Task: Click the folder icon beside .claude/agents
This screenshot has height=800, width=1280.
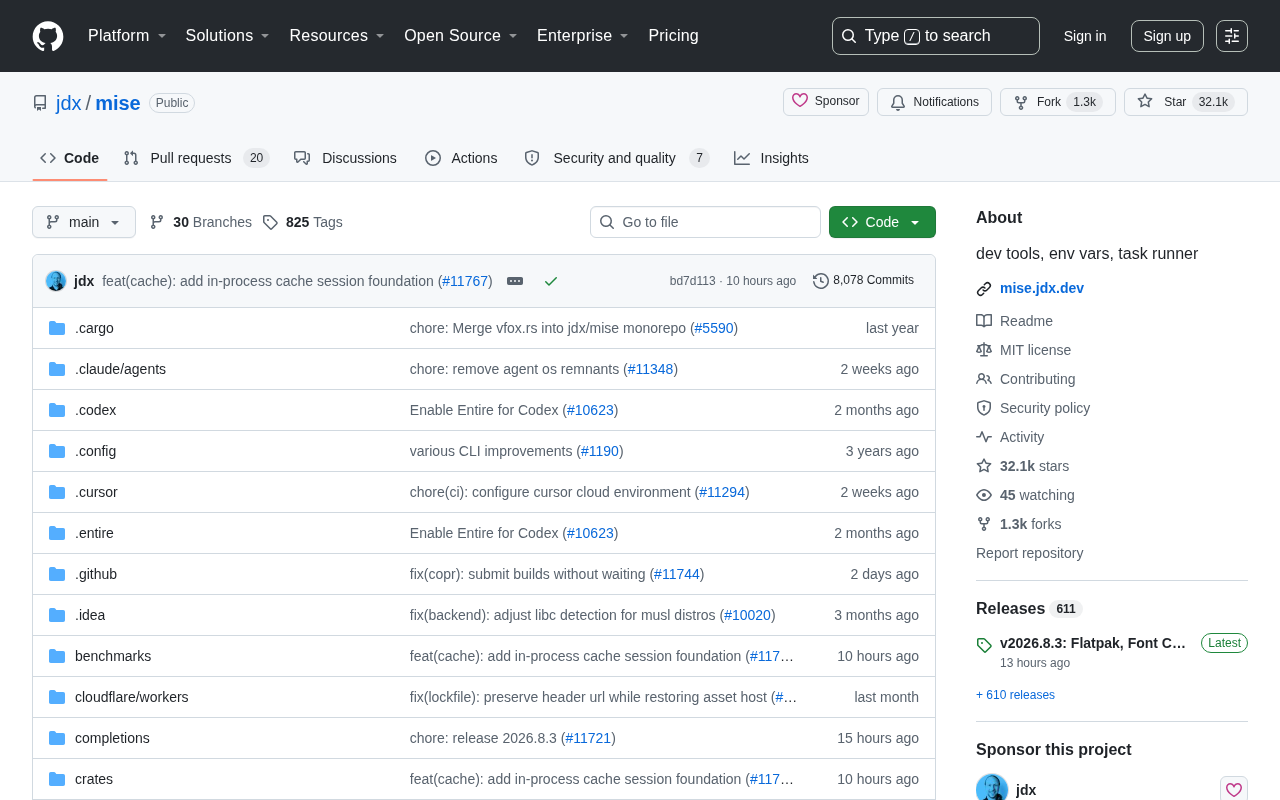Action: coord(57,369)
